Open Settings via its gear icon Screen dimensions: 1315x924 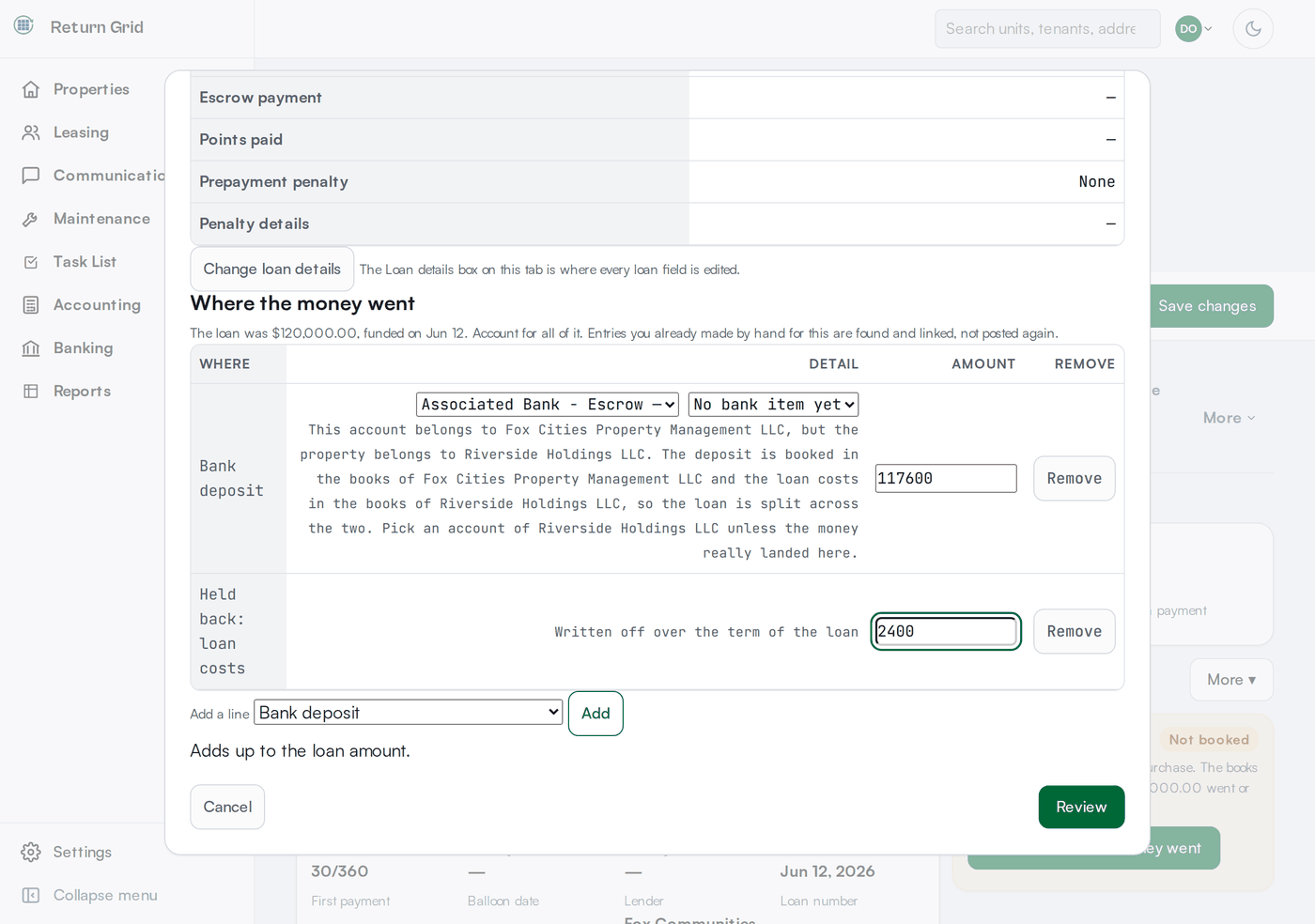(31, 852)
